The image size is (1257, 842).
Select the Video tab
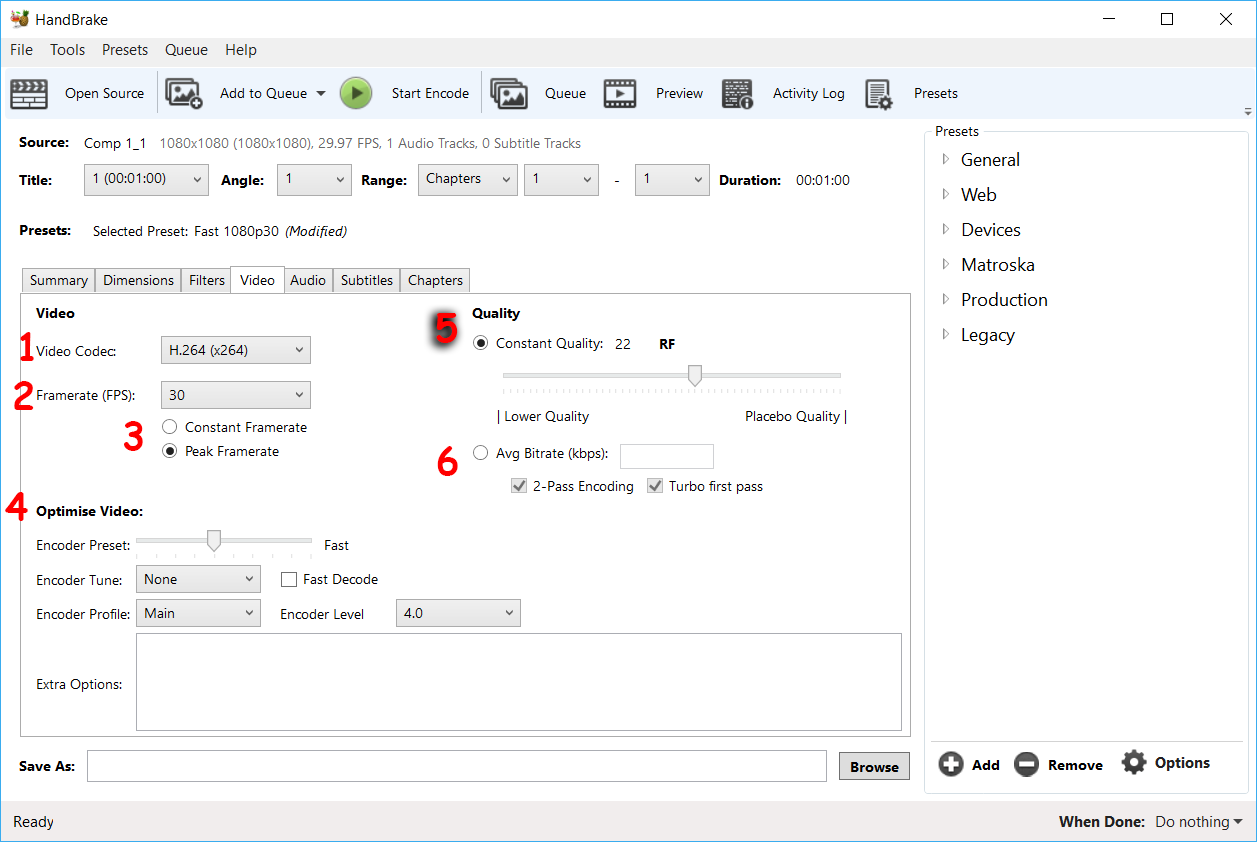pos(257,280)
